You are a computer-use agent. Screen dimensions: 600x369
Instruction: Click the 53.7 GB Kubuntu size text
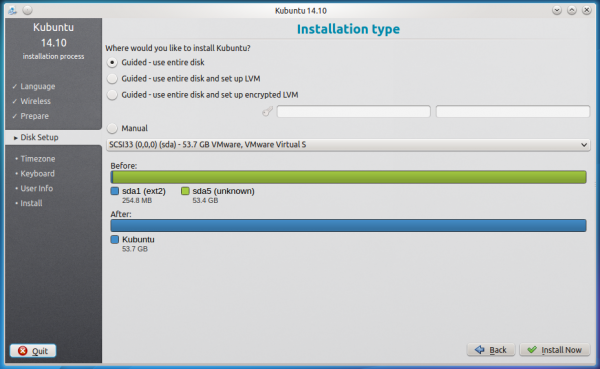(135, 249)
